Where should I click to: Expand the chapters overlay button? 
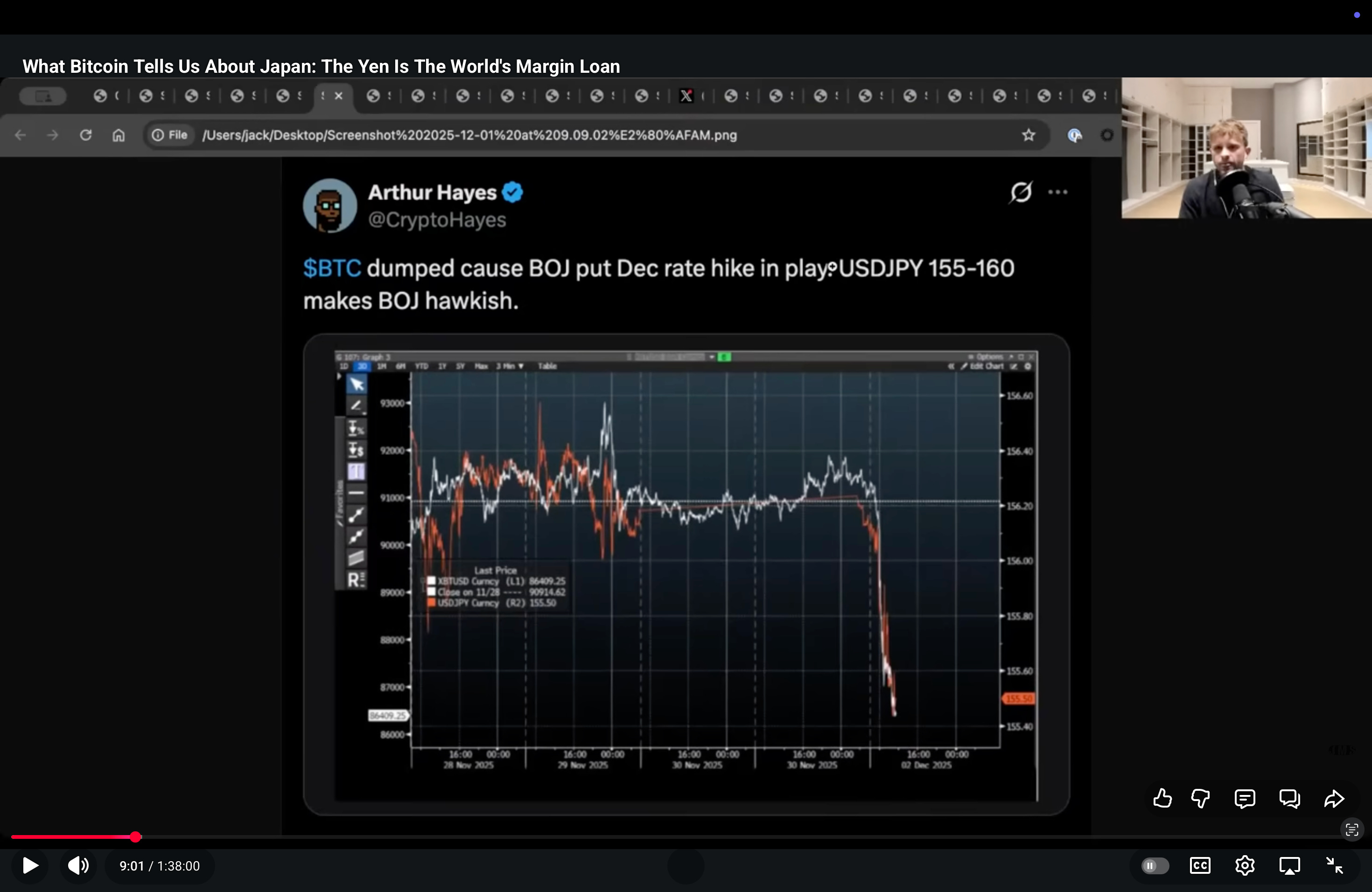1352,830
